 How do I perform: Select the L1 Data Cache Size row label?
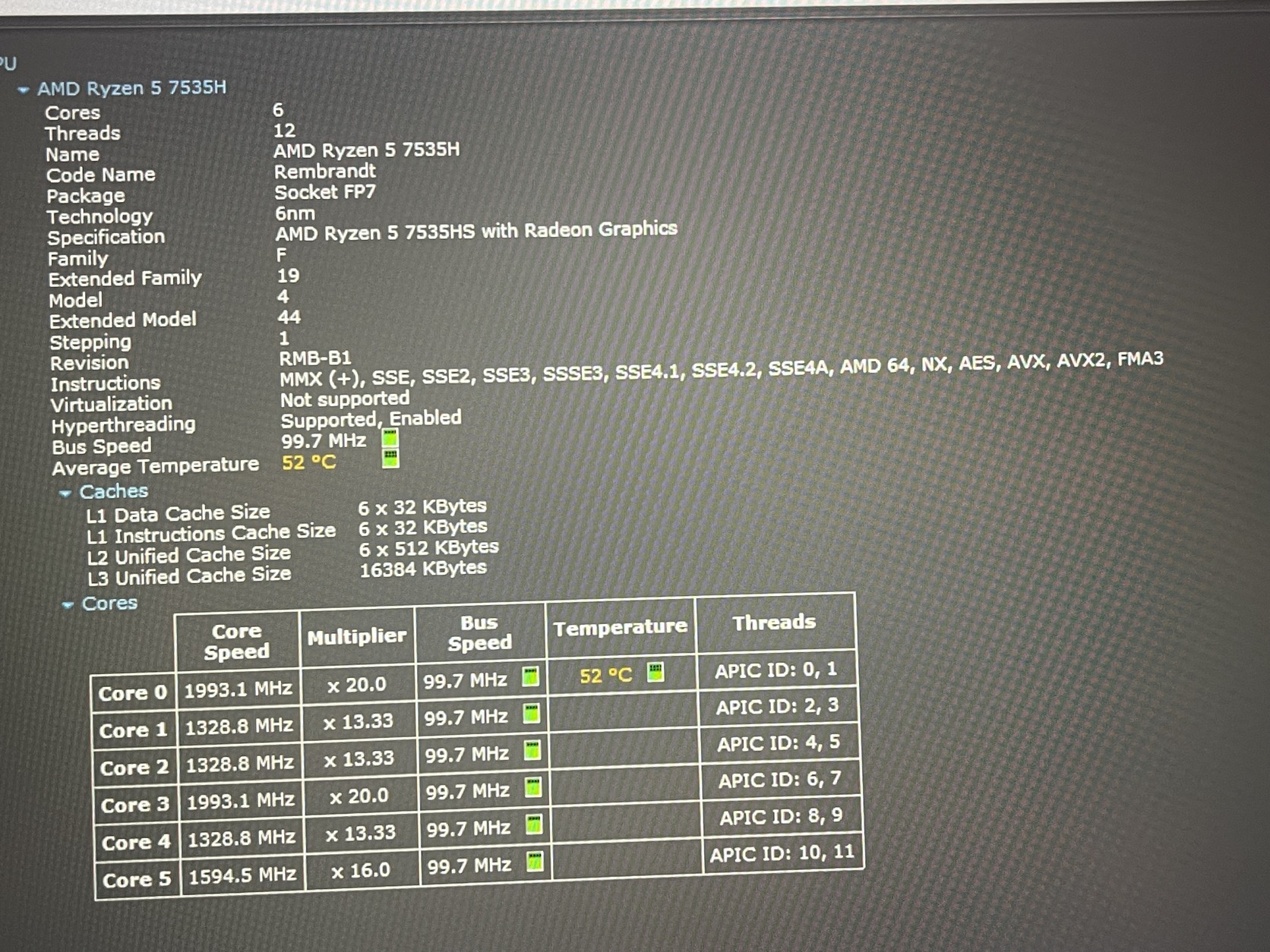tap(178, 514)
